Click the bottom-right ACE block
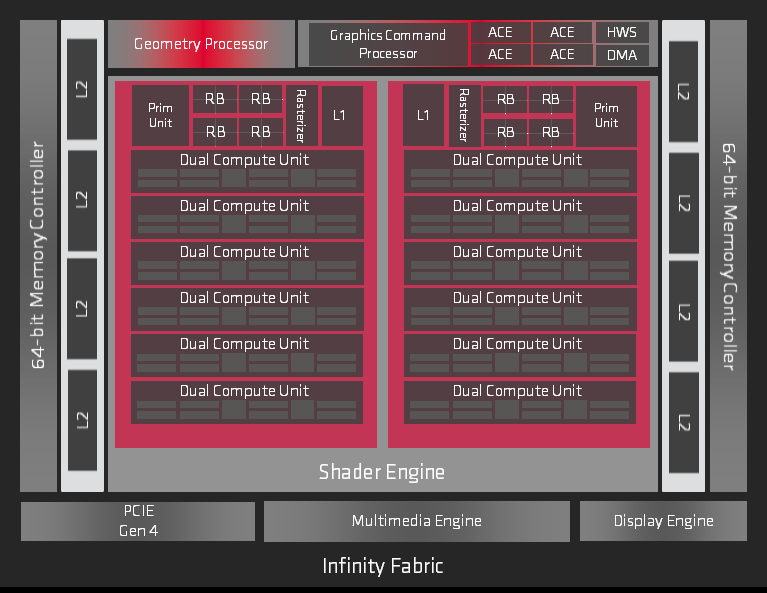The image size is (767, 593). [x=562, y=54]
